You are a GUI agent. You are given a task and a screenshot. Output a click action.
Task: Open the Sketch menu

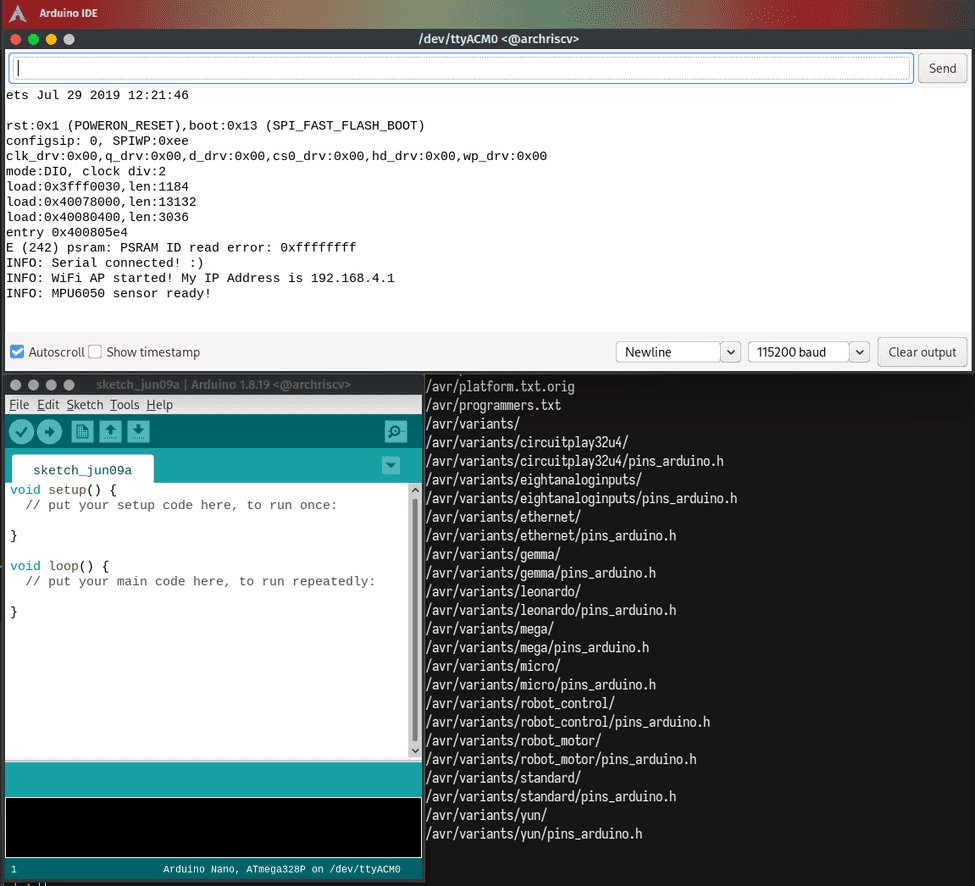click(84, 404)
